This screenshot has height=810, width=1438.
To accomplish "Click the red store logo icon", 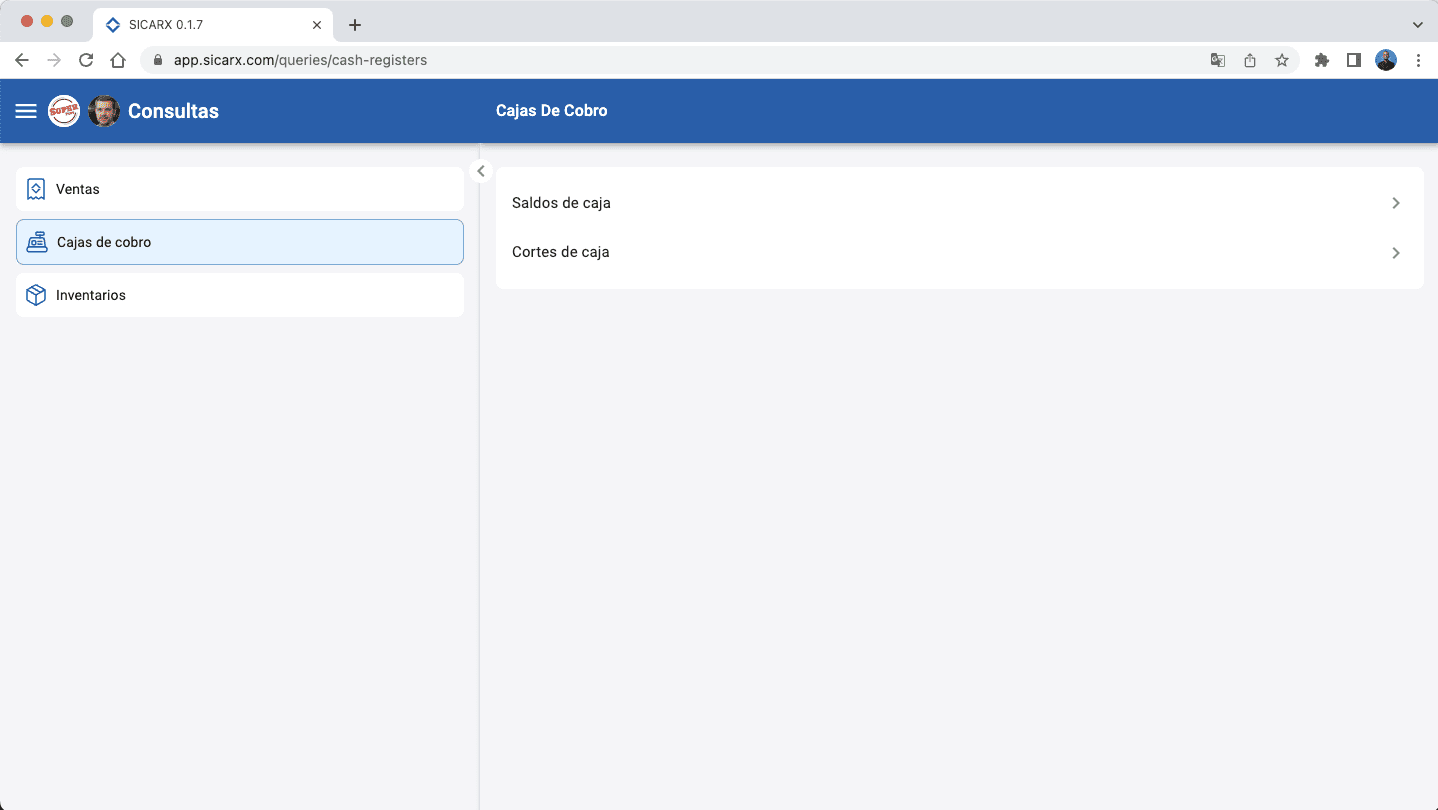I will coord(64,111).
